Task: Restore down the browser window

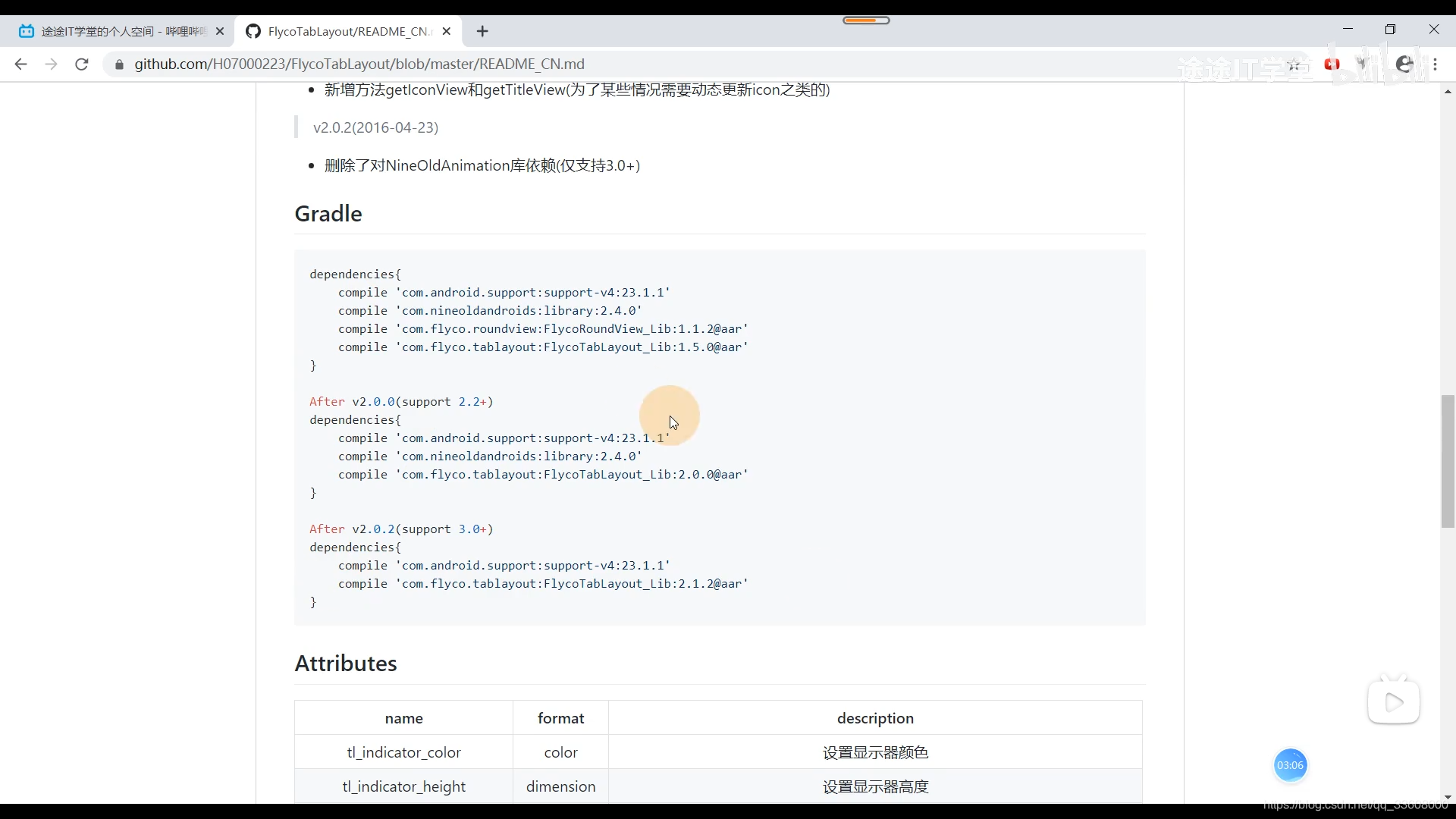Action: coord(1390,30)
